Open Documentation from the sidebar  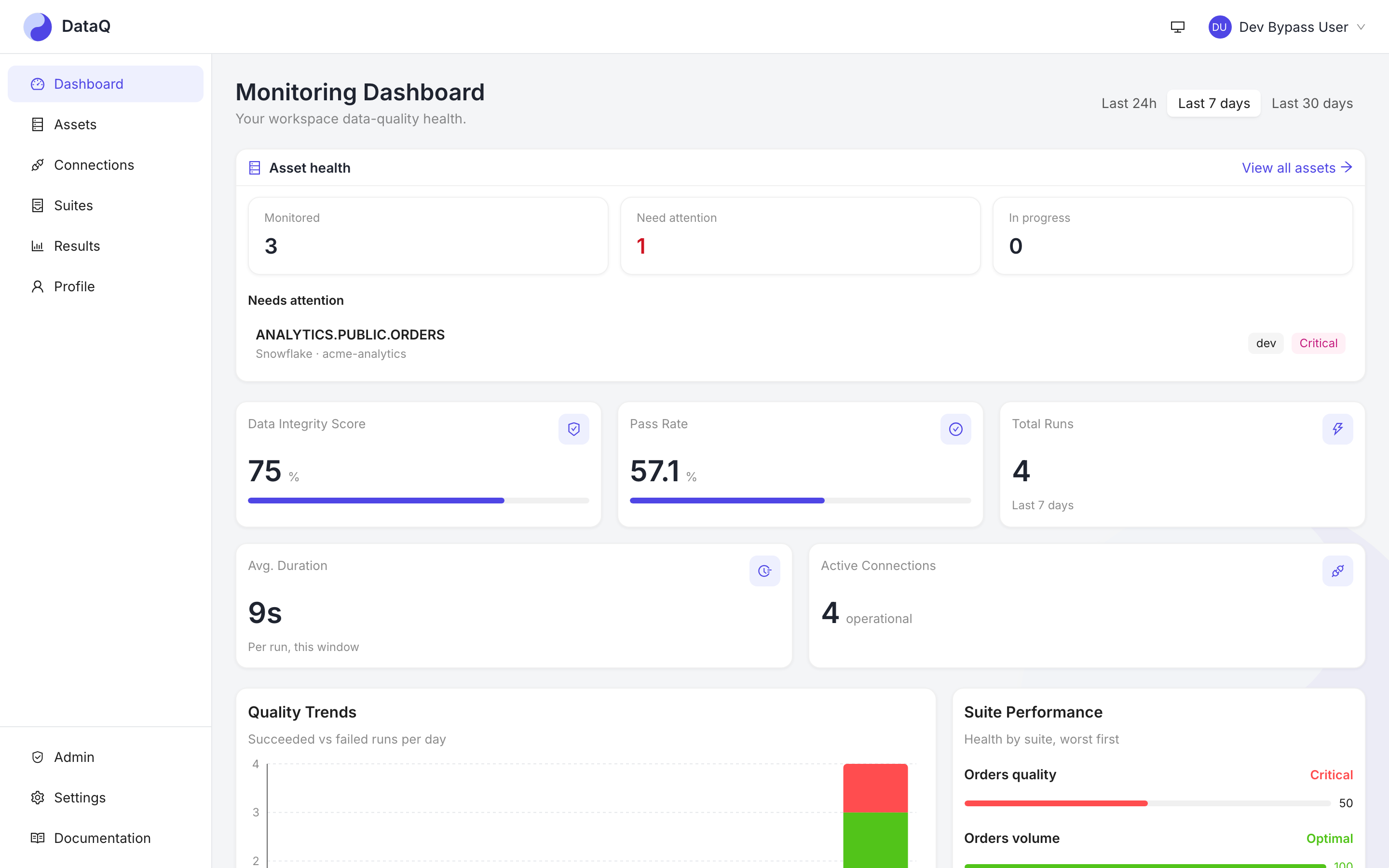click(x=106, y=838)
